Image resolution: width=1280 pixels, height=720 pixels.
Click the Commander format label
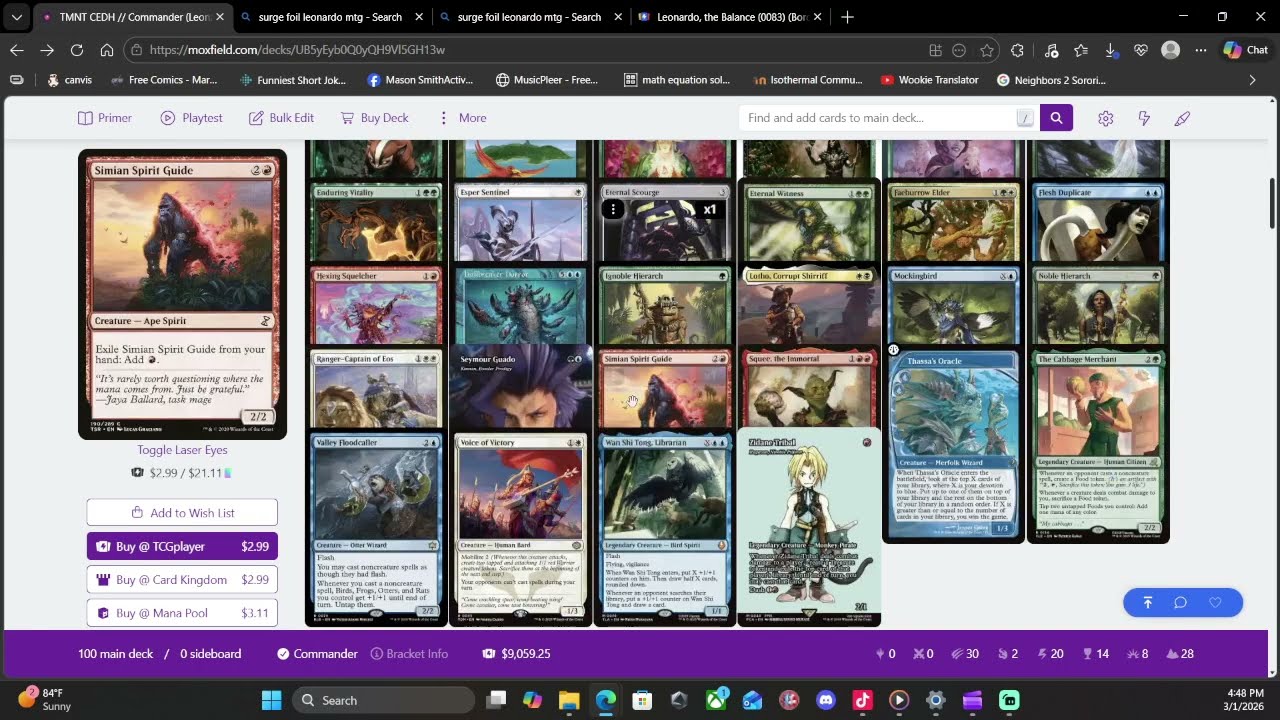click(318, 654)
